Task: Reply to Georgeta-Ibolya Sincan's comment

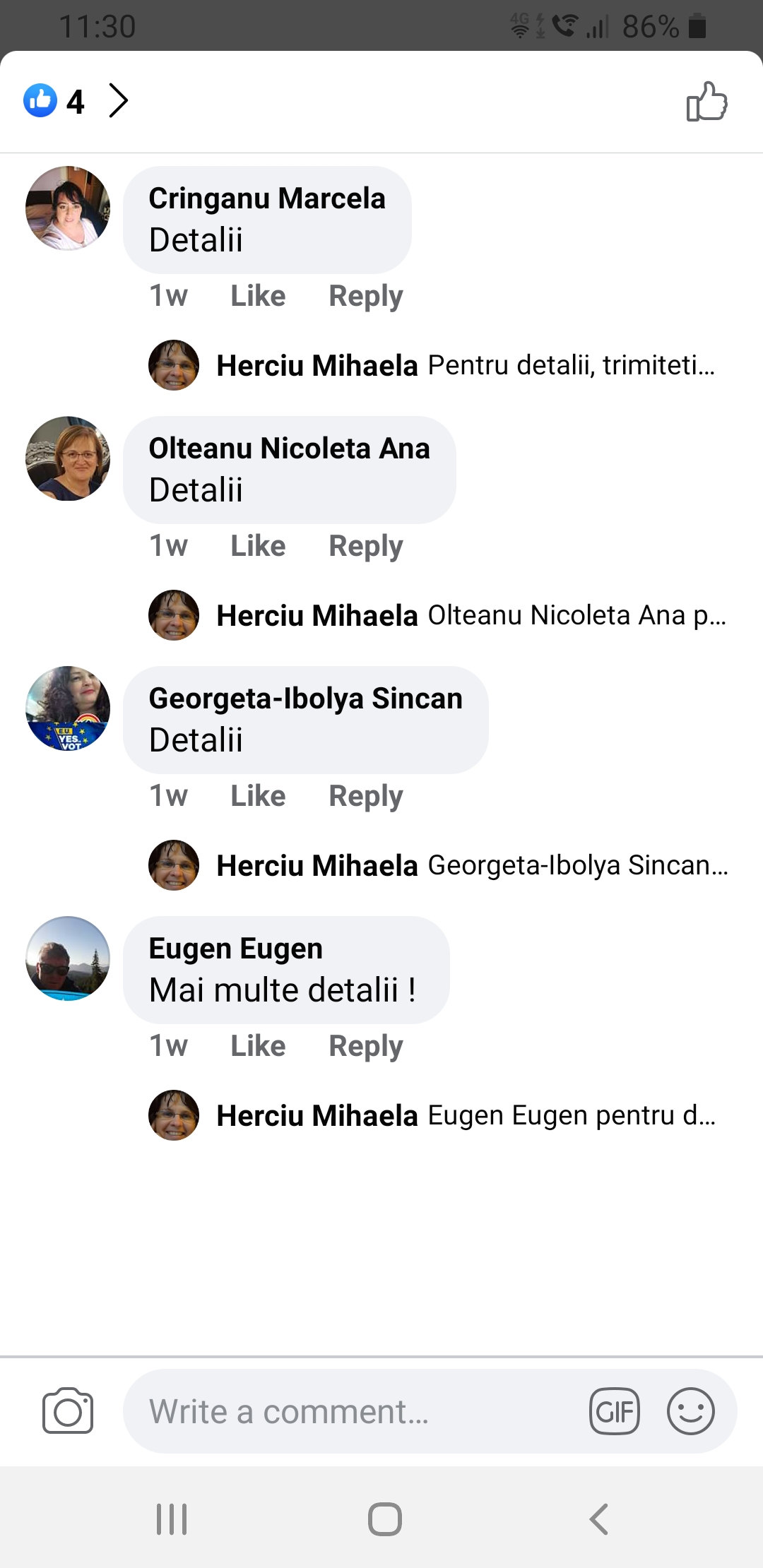Action: (366, 796)
